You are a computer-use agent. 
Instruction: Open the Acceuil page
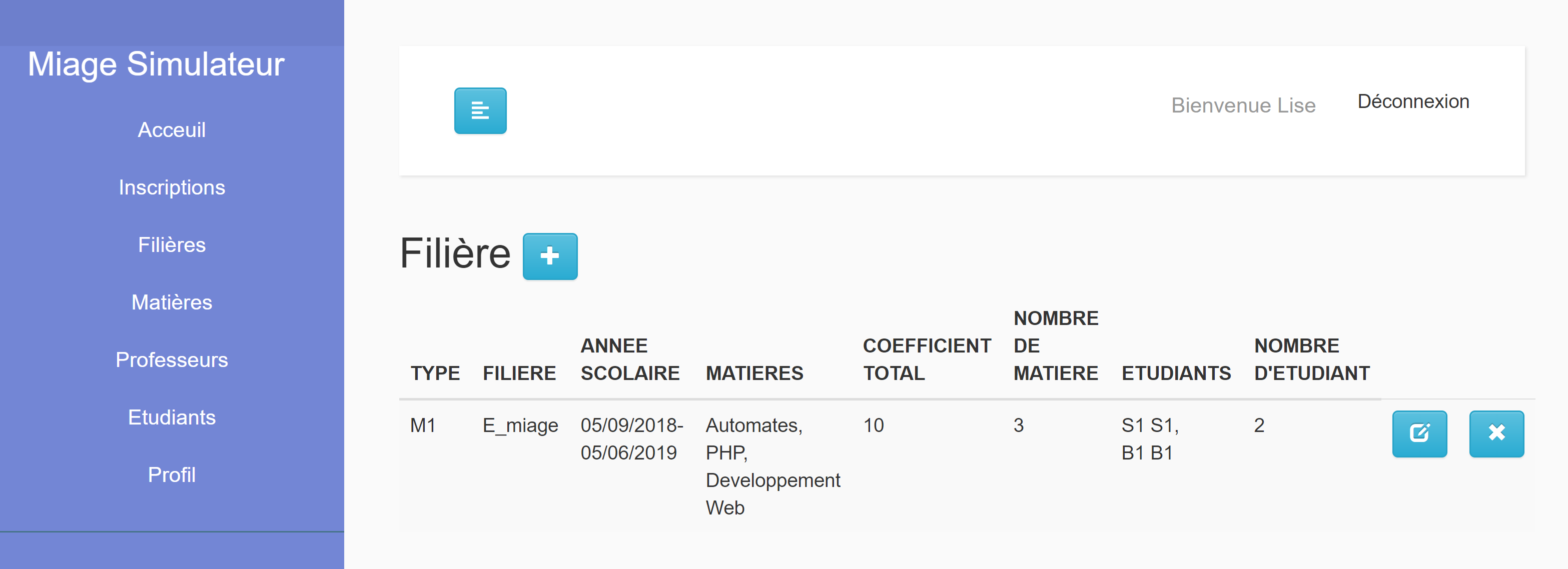coord(172,129)
